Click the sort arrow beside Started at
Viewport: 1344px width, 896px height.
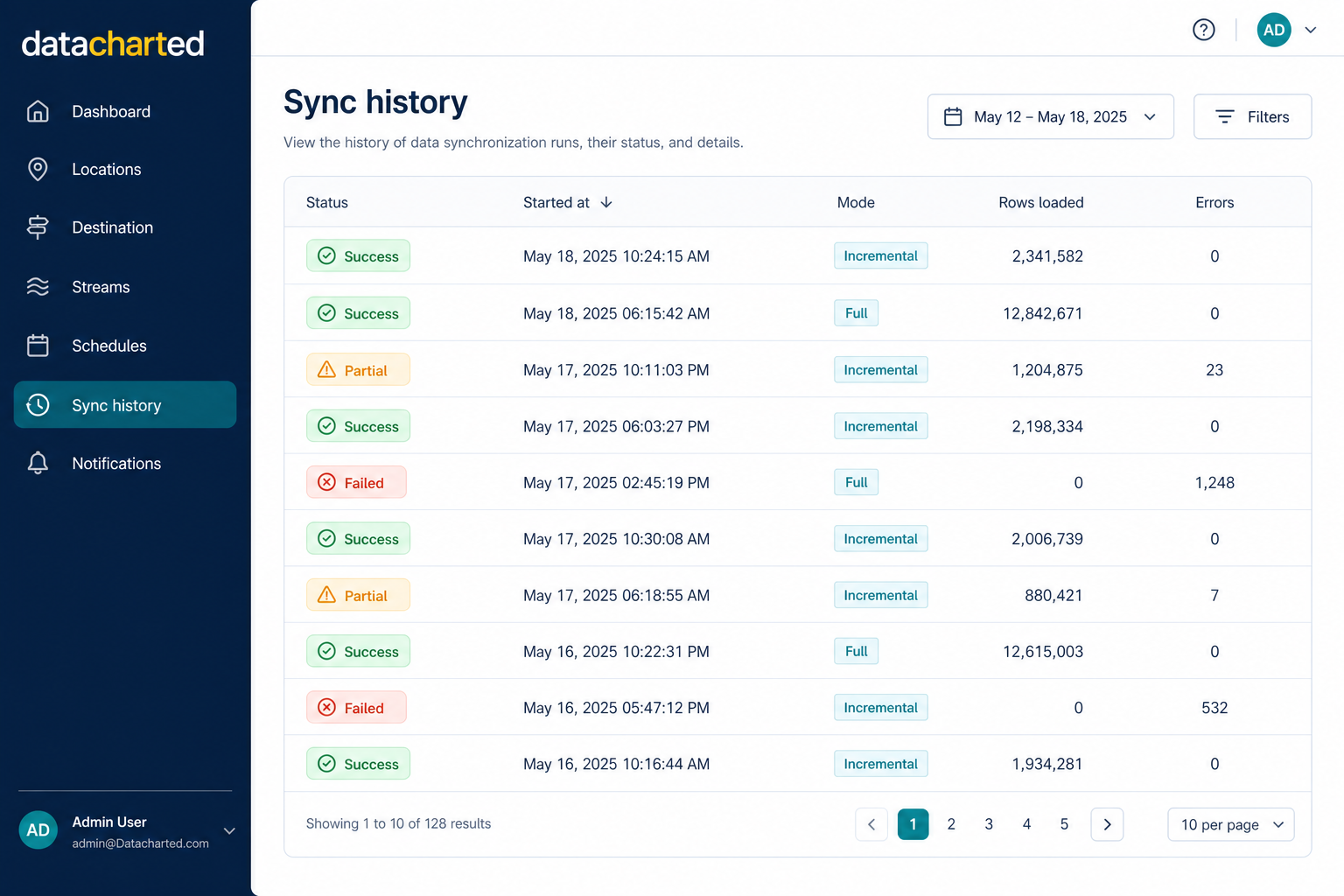606,202
